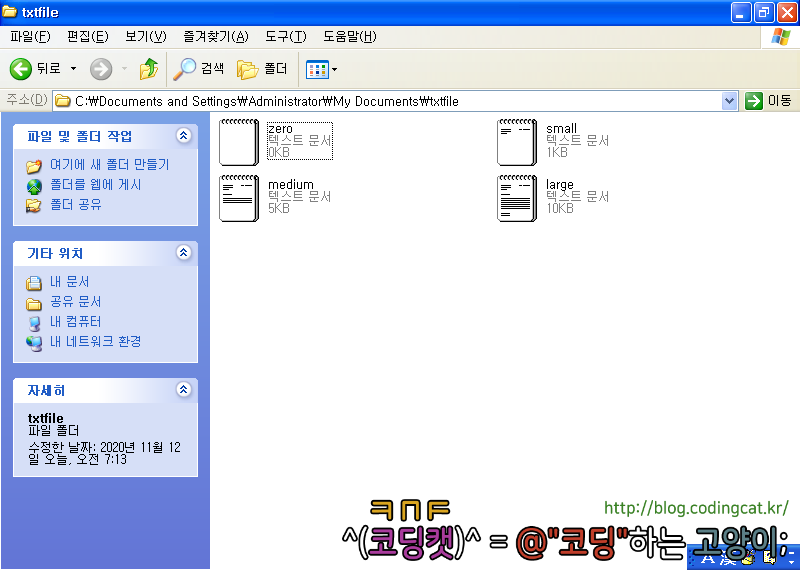The image size is (800, 570).
Task: Click the new folder icon in tasks
Action: pyautogui.click(x=34, y=166)
